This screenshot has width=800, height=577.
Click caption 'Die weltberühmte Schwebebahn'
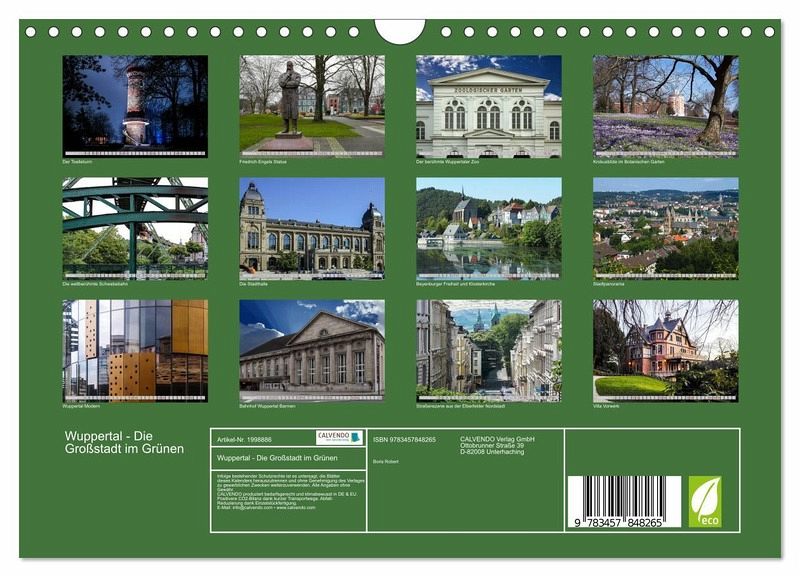95,284
